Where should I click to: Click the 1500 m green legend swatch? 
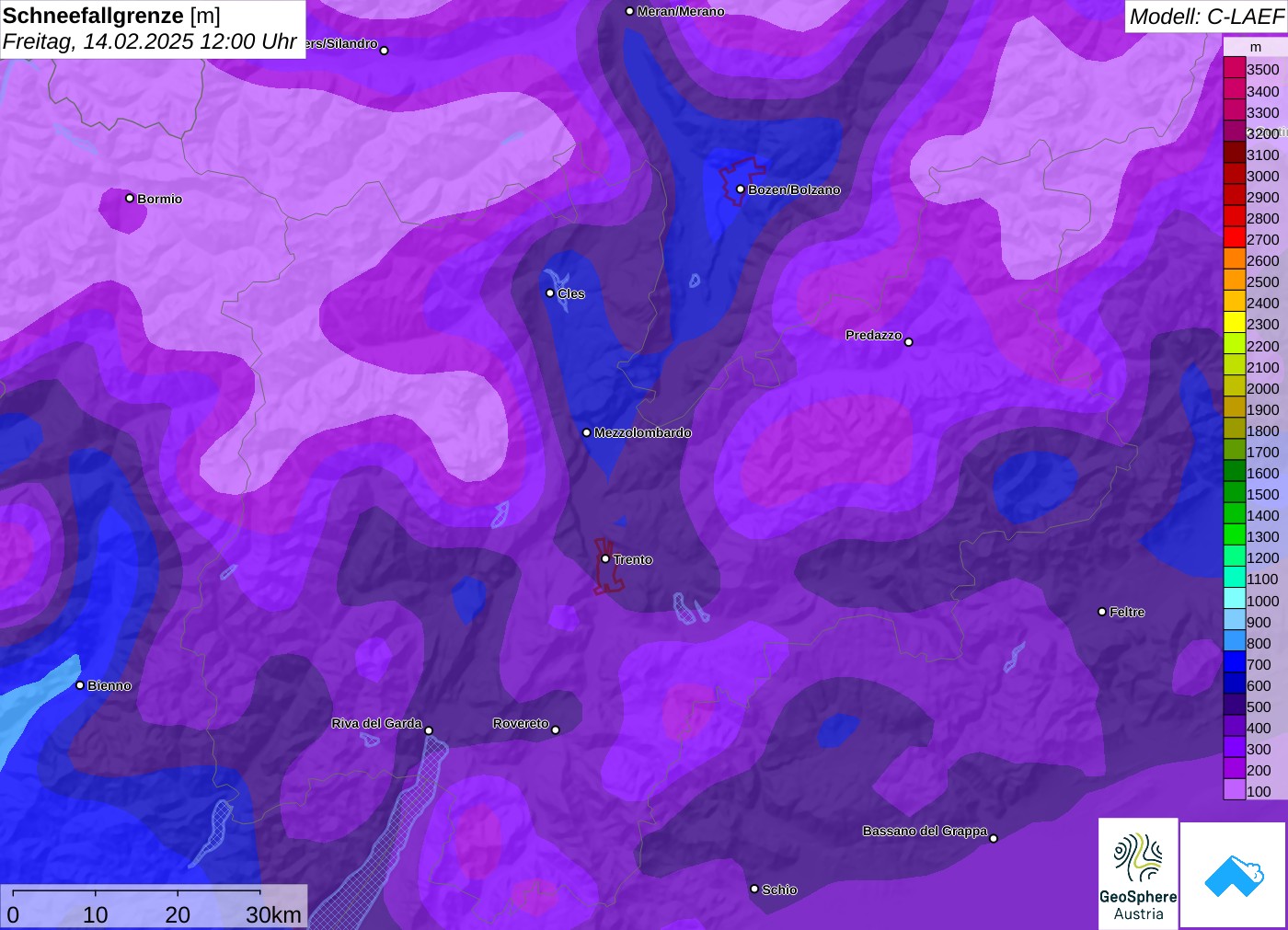click(1235, 493)
